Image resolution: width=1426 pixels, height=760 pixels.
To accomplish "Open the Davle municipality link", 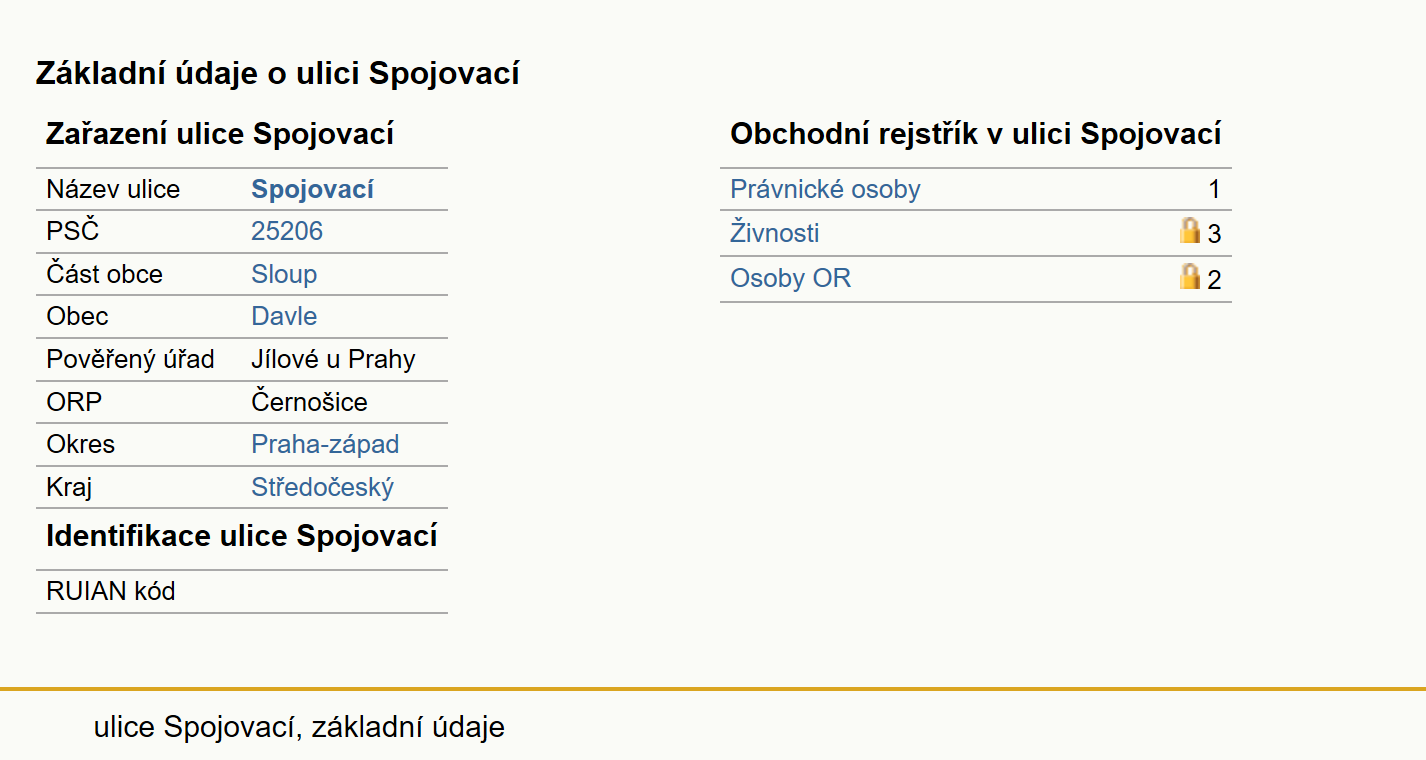I will click(x=284, y=316).
